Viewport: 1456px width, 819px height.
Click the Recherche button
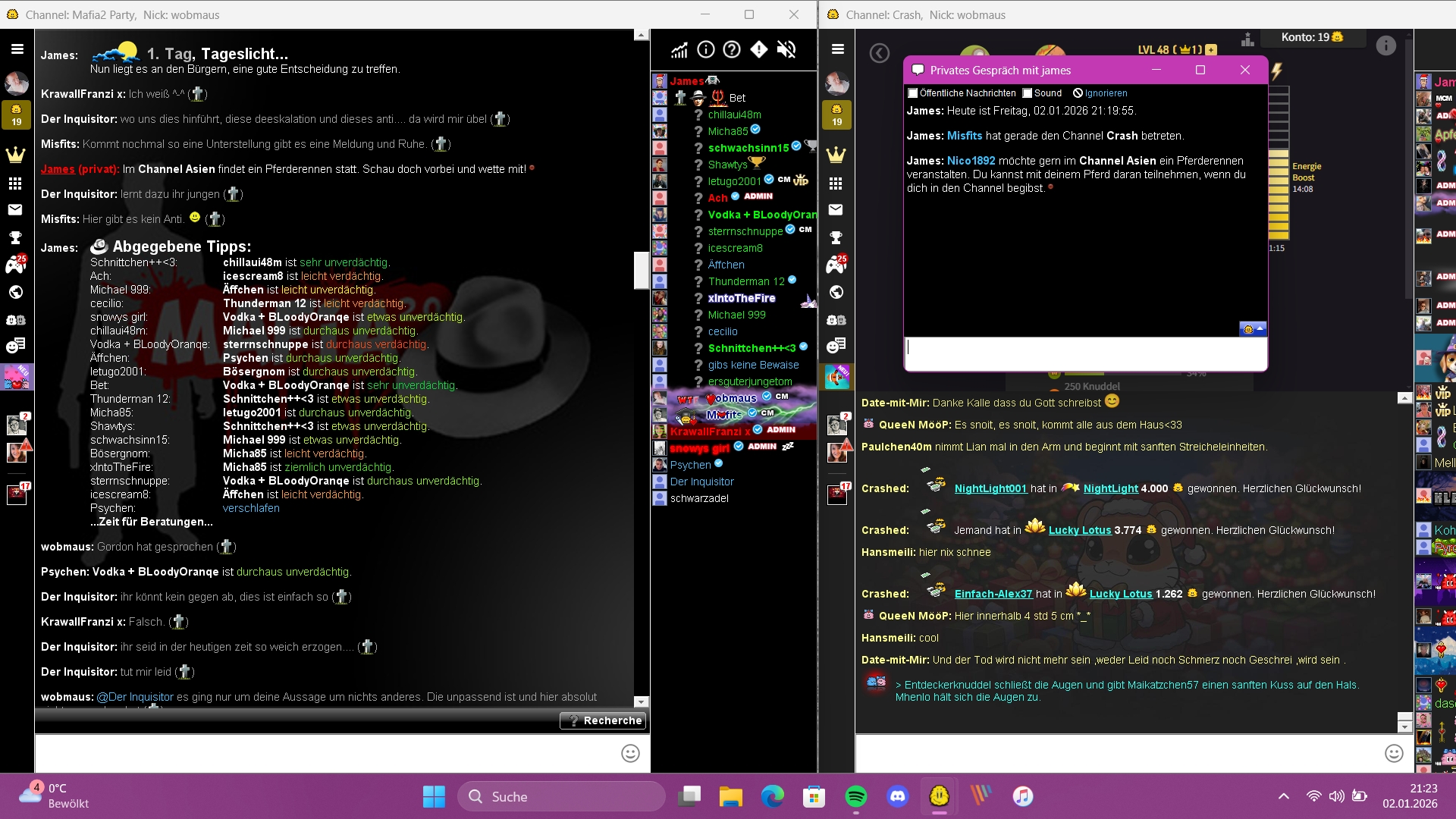[x=604, y=720]
